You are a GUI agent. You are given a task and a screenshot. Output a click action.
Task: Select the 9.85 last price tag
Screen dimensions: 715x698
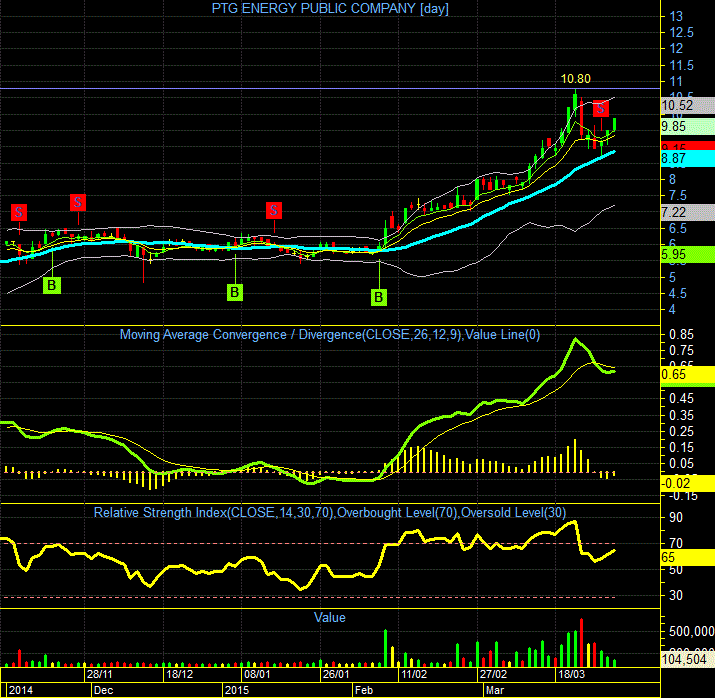click(x=688, y=126)
